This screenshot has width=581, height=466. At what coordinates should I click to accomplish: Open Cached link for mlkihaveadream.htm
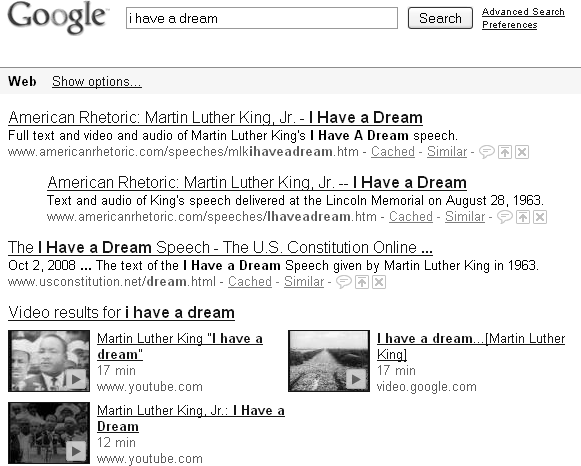point(393,152)
